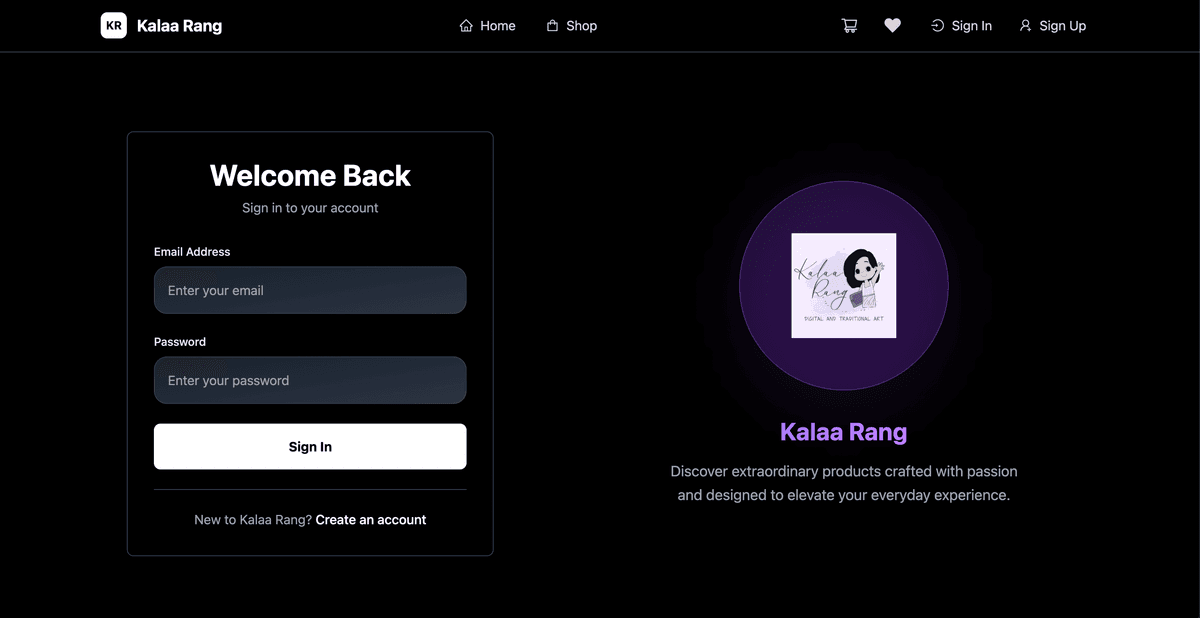Click the Kalaa Rang artwork logo image
1200x618 pixels.
point(843,286)
